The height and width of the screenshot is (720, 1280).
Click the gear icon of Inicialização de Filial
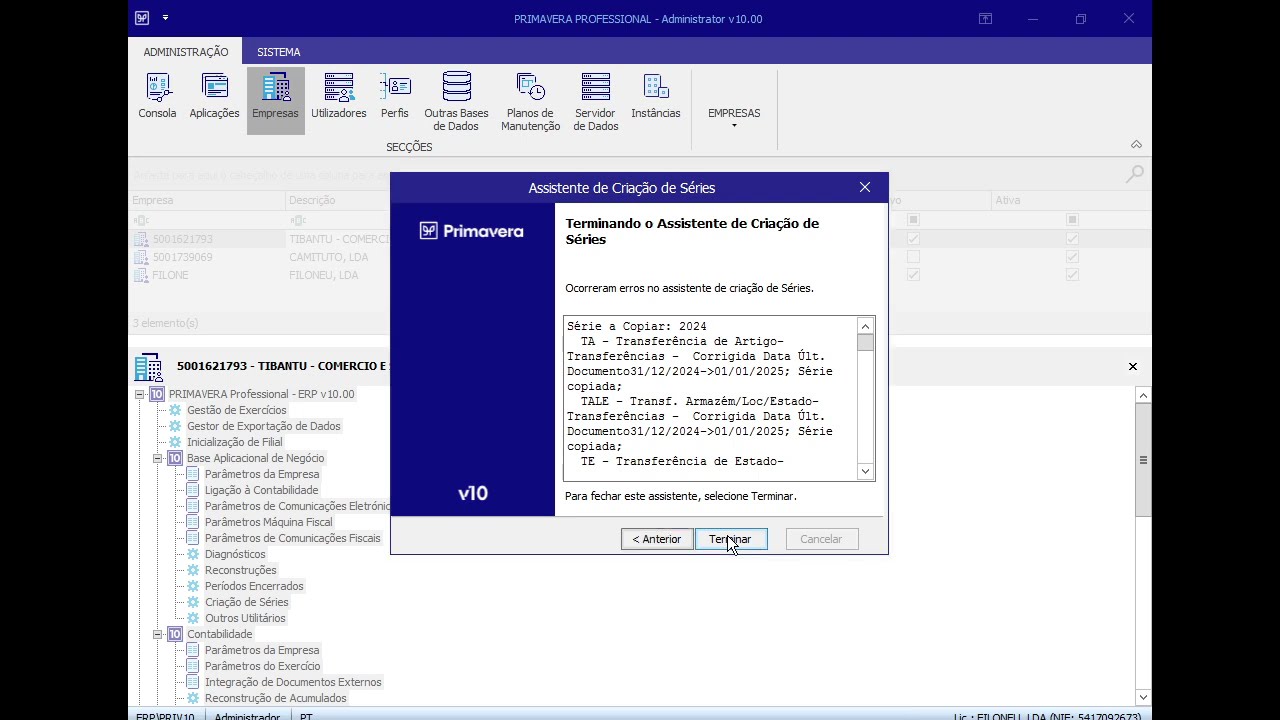click(x=175, y=442)
